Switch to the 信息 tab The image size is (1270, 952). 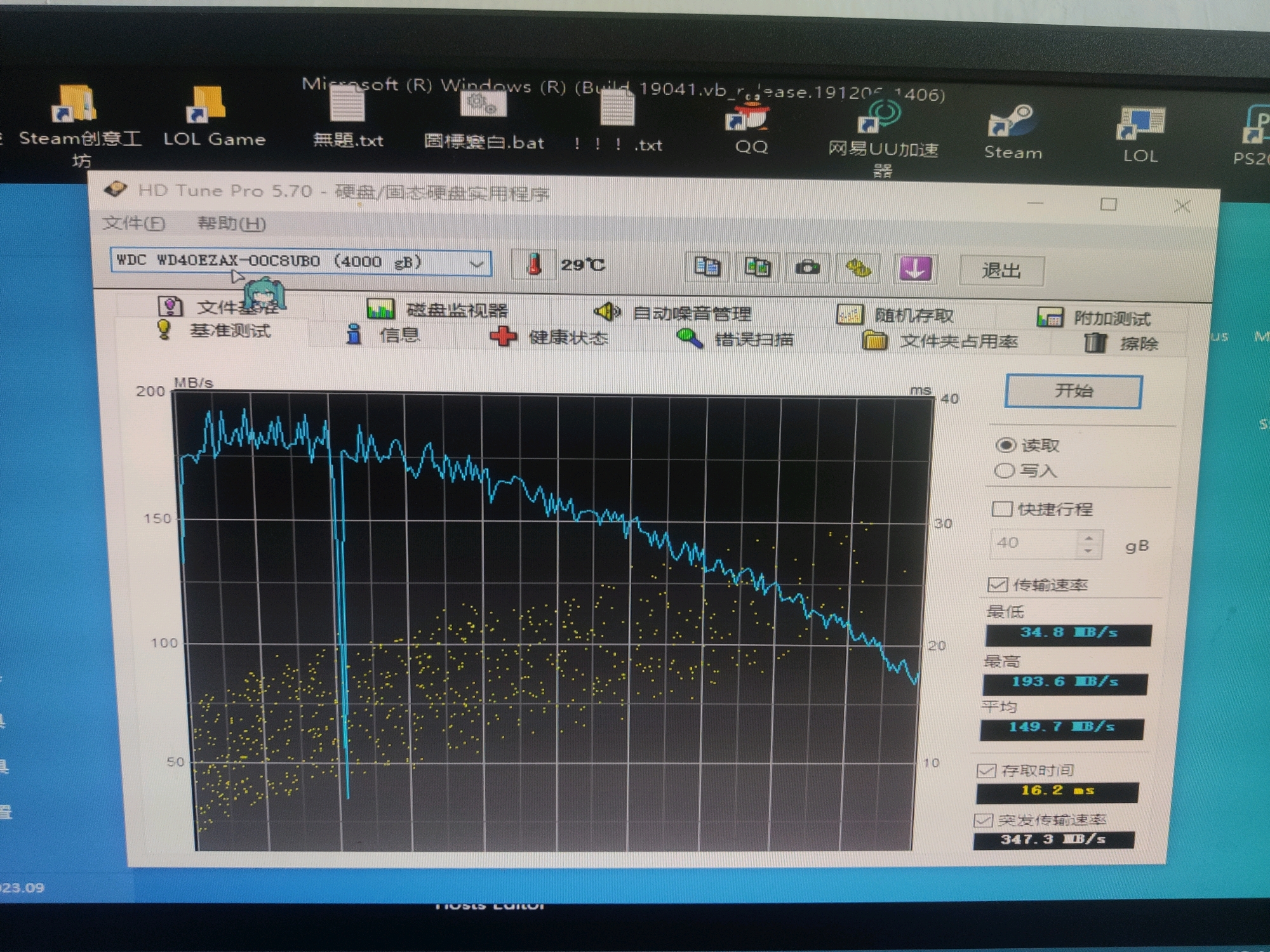(x=384, y=334)
